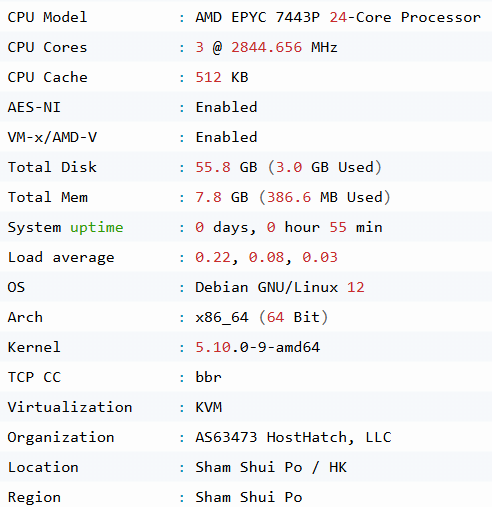Click the 'AES-NI' label
The height and width of the screenshot is (507, 492).
tap(34, 107)
